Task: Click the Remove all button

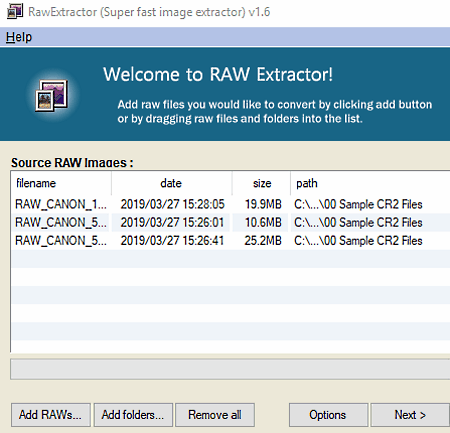Action: pyautogui.click(x=215, y=415)
